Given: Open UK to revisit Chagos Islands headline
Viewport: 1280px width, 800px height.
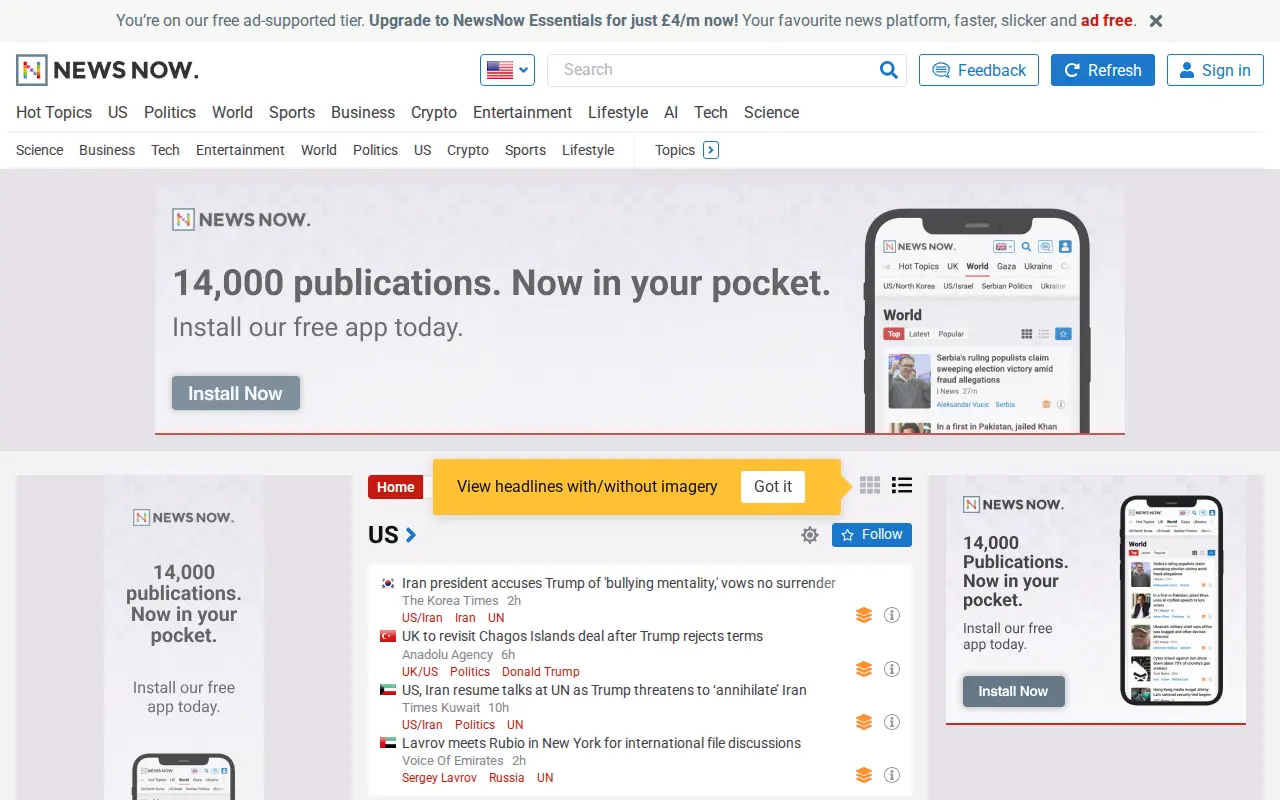Looking at the screenshot, I should [x=582, y=636].
